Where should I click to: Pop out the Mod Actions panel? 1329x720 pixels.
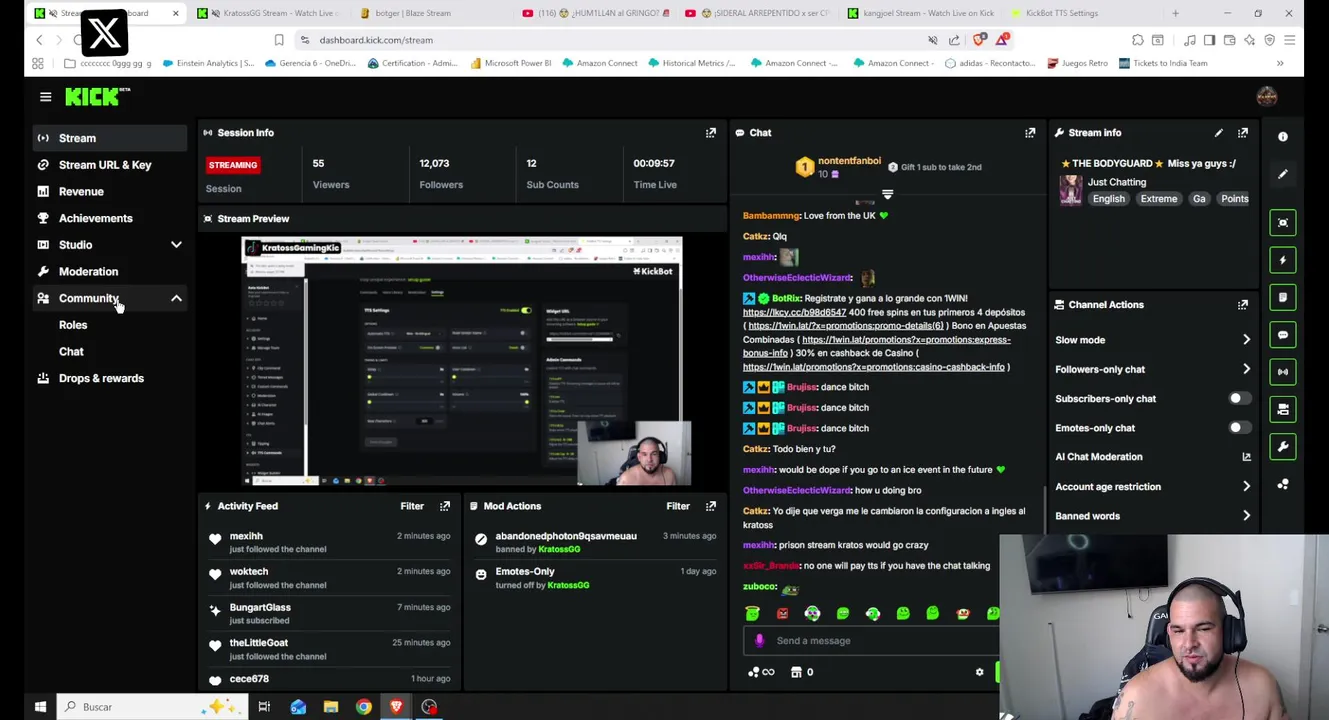(x=711, y=506)
